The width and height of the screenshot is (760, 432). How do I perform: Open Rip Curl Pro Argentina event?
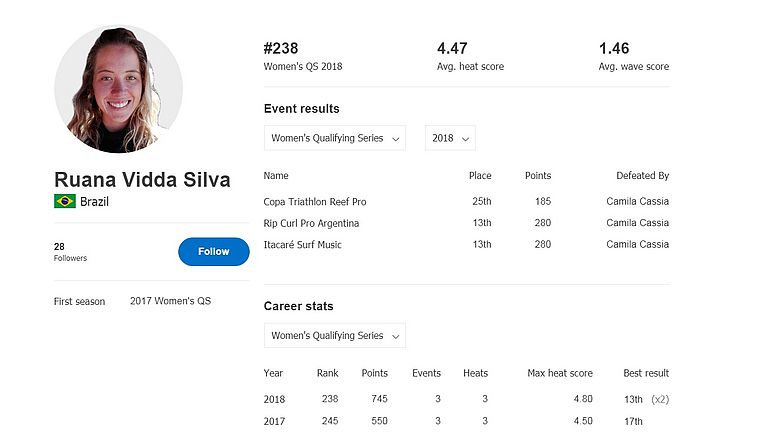tap(311, 223)
